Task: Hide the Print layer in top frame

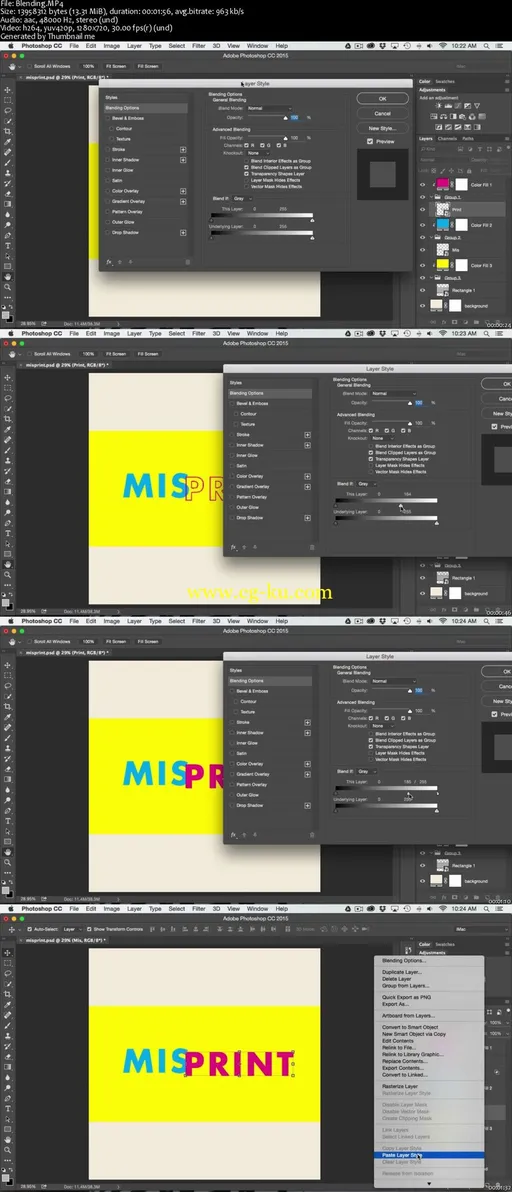Action: point(423,209)
